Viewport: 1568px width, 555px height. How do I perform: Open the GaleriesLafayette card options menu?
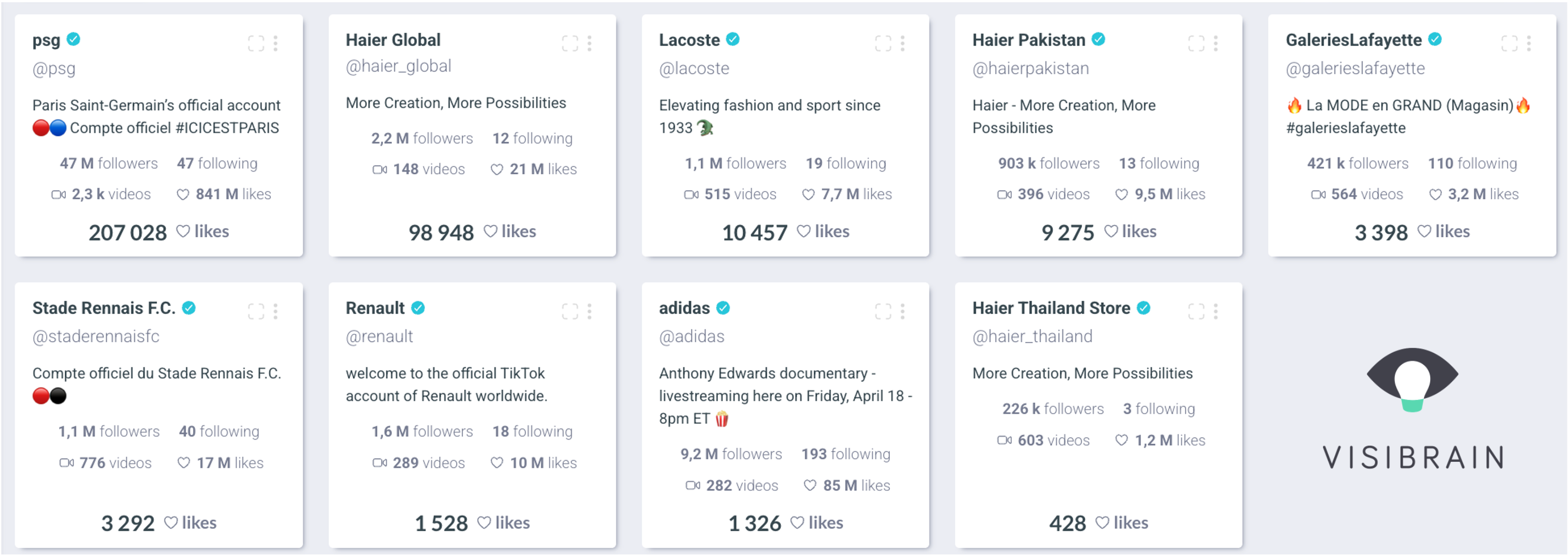[x=1528, y=43]
